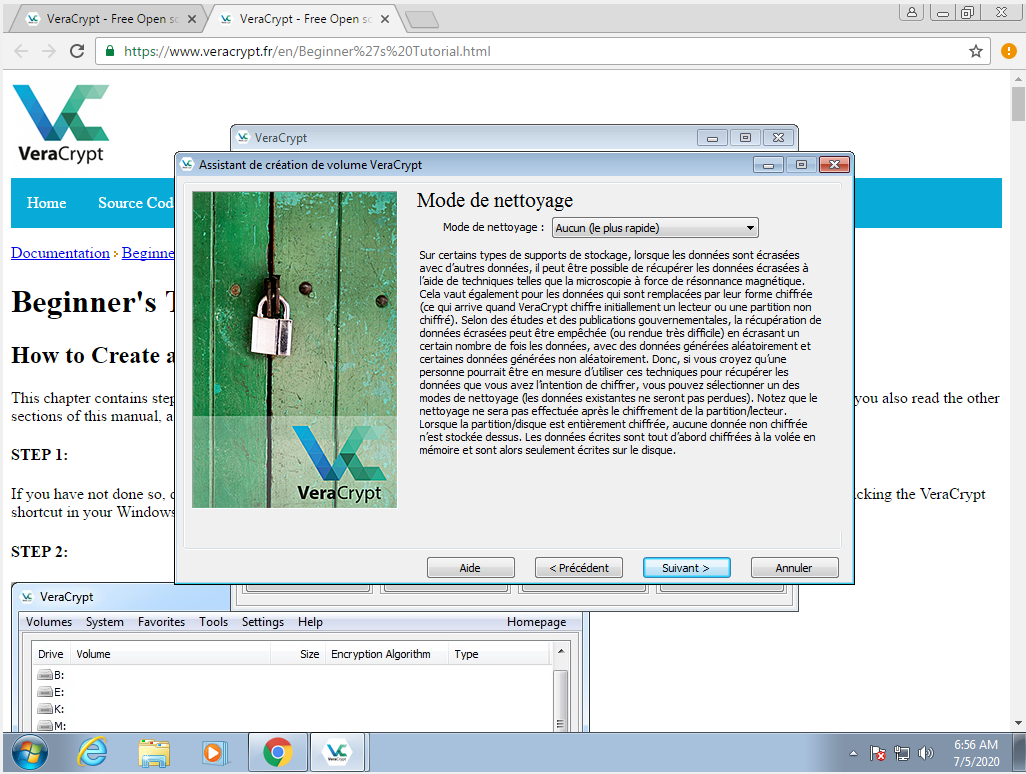The width and height of the screenshot is (1026, 774).
Task: Open the Home menu on the website
Action: point(46,203)
